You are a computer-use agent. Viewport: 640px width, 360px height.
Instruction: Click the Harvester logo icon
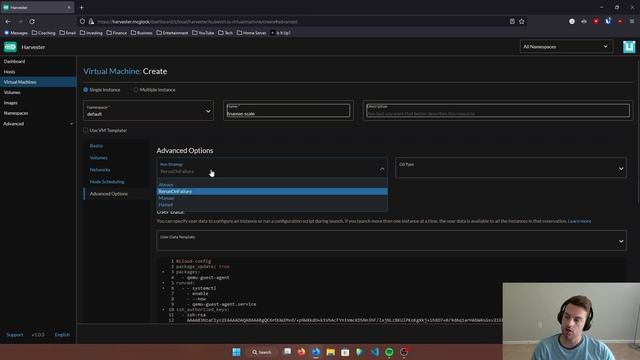tap(10, 47)
